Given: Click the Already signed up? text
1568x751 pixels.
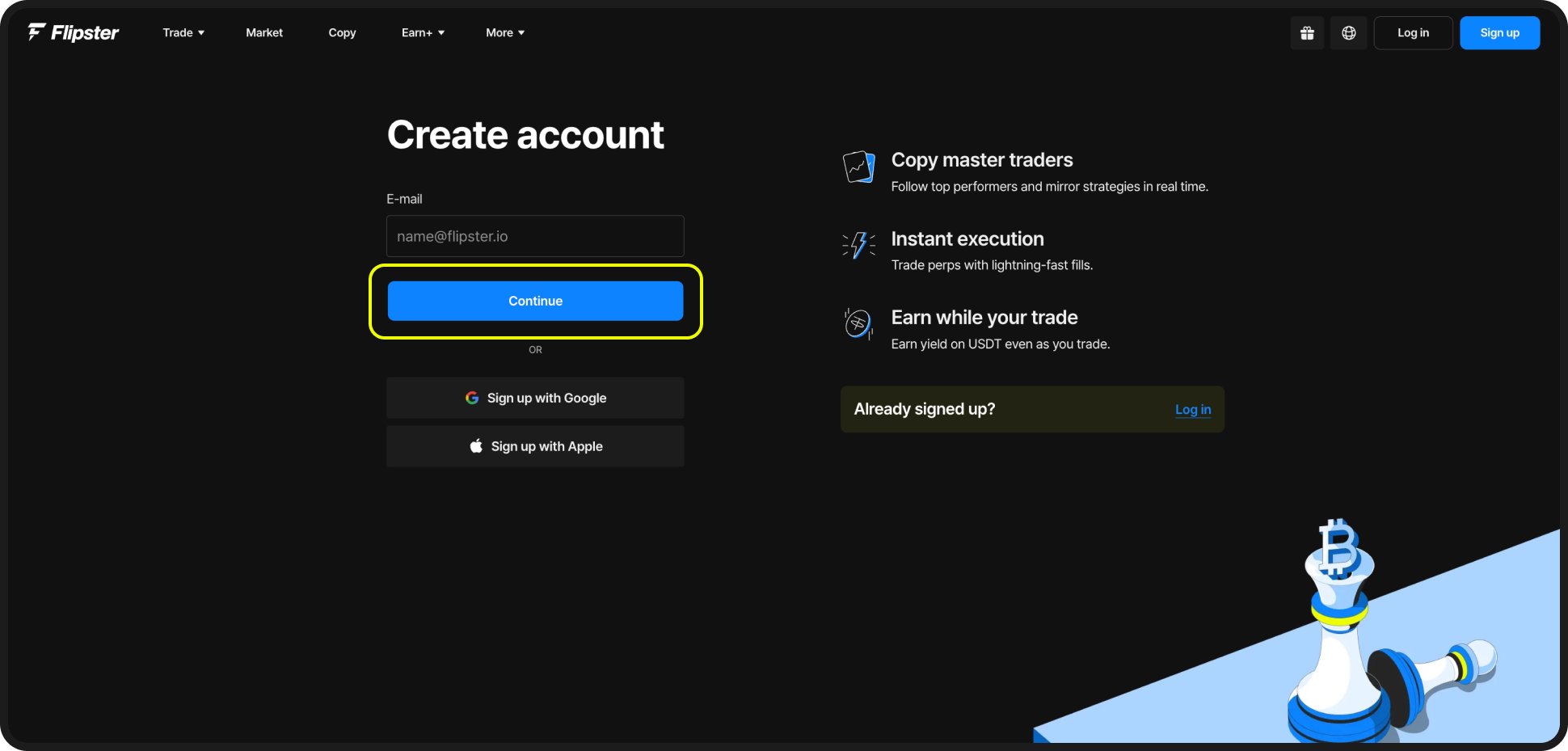Looking at the screenshot, I should (x=925, y=409).
